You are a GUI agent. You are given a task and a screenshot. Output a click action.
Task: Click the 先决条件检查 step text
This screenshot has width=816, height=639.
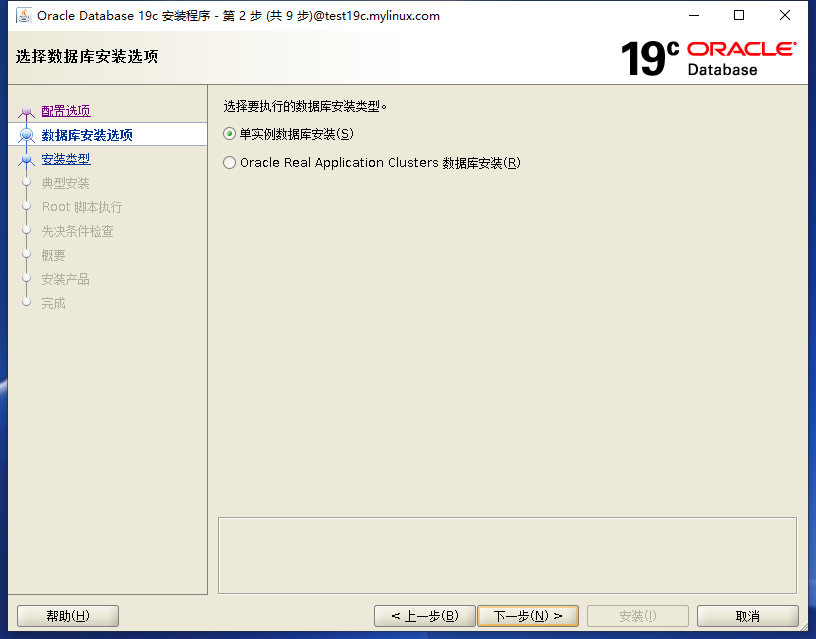click(78, 231)
